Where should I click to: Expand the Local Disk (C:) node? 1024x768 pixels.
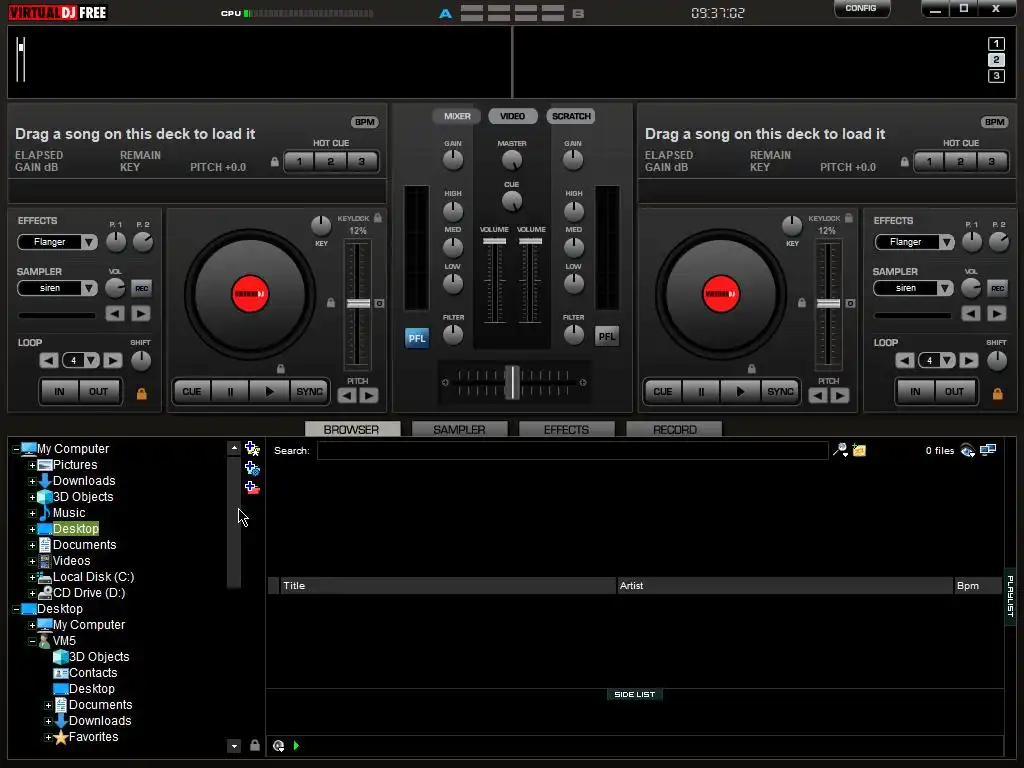(32, 577)
